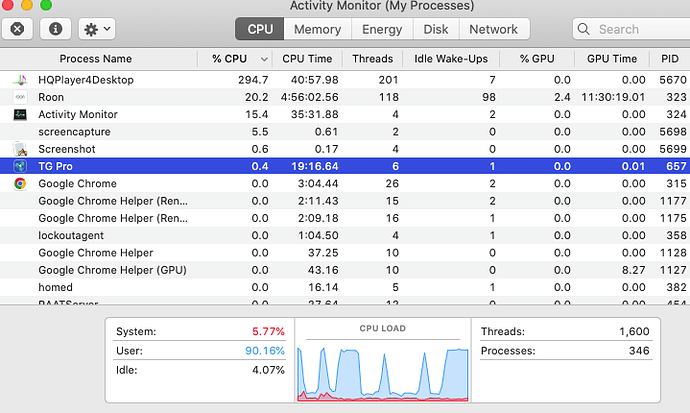Open the process Info inspector button
690x413 pixels.
coord(55,29)
